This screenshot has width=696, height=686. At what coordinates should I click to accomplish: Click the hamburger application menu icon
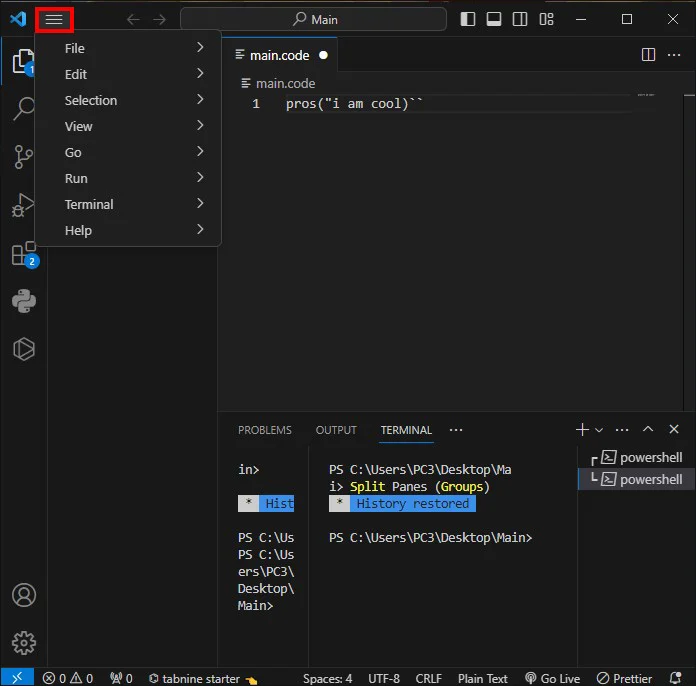click(x=54, y=20)
